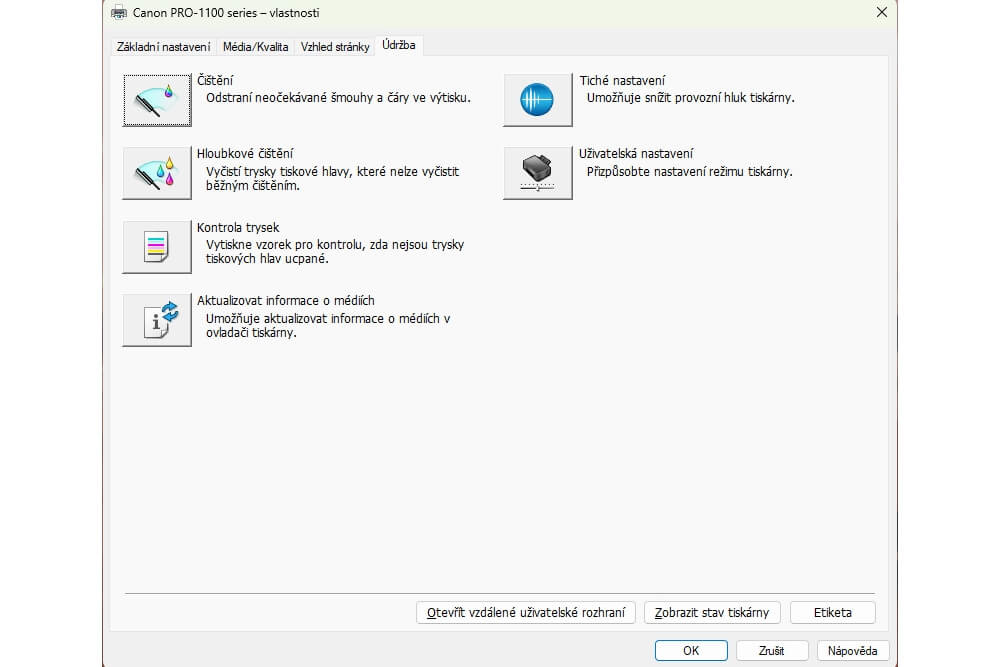Start the Čištění cleaning icon button
Screen dimensions: 1000x667
[x=157, y=100]
